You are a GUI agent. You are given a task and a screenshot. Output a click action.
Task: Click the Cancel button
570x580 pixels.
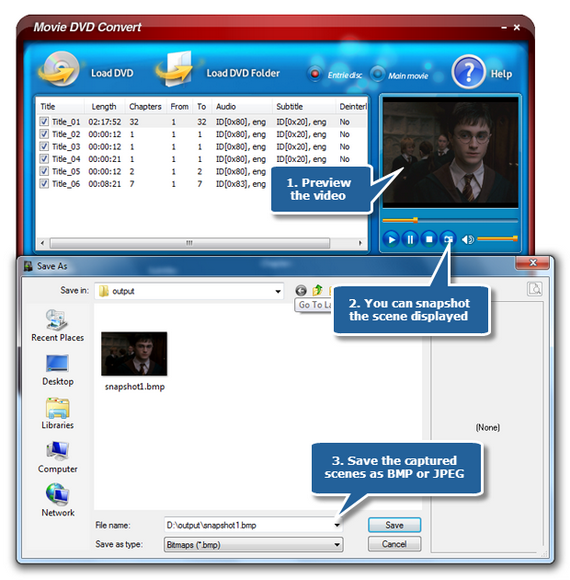tap(394, 544)
